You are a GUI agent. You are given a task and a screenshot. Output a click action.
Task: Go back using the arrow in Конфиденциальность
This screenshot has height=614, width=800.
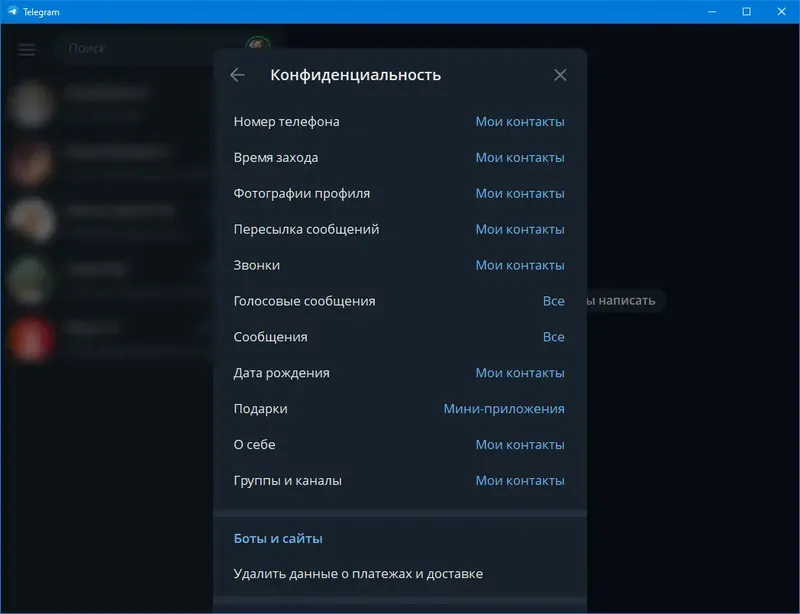point(237,75)
